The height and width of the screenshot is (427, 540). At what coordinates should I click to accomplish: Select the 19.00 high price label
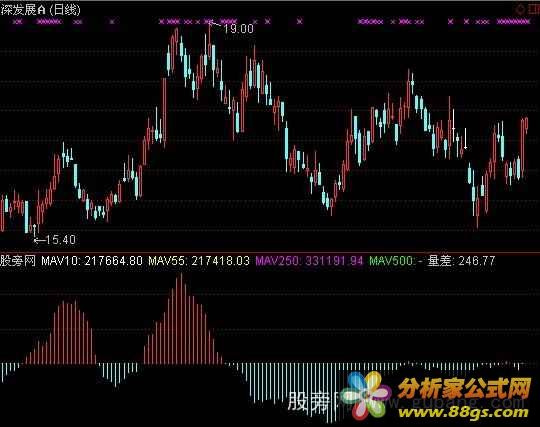tap(238, 28)
